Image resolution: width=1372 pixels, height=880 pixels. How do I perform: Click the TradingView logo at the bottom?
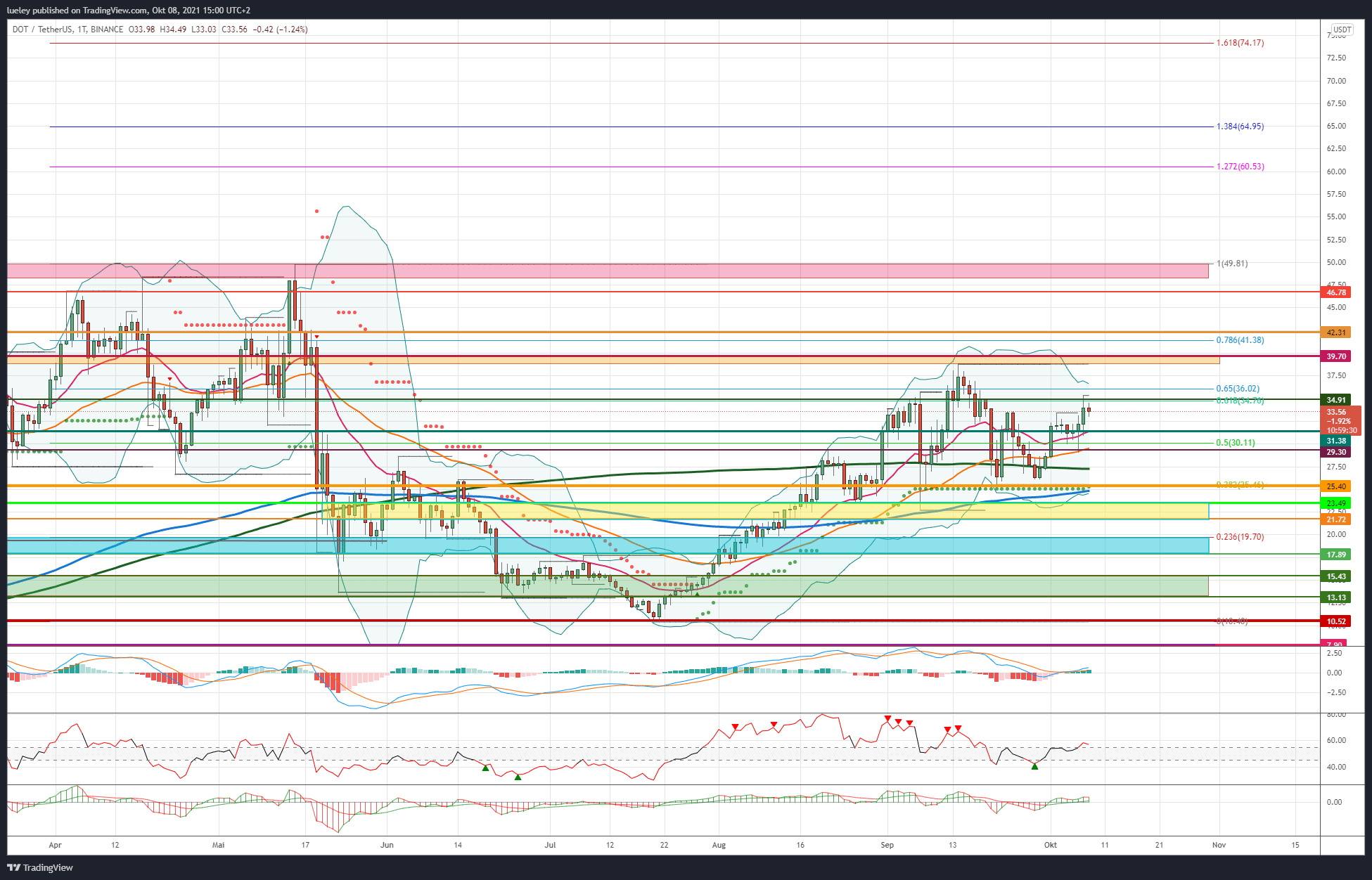coord(40,867)
